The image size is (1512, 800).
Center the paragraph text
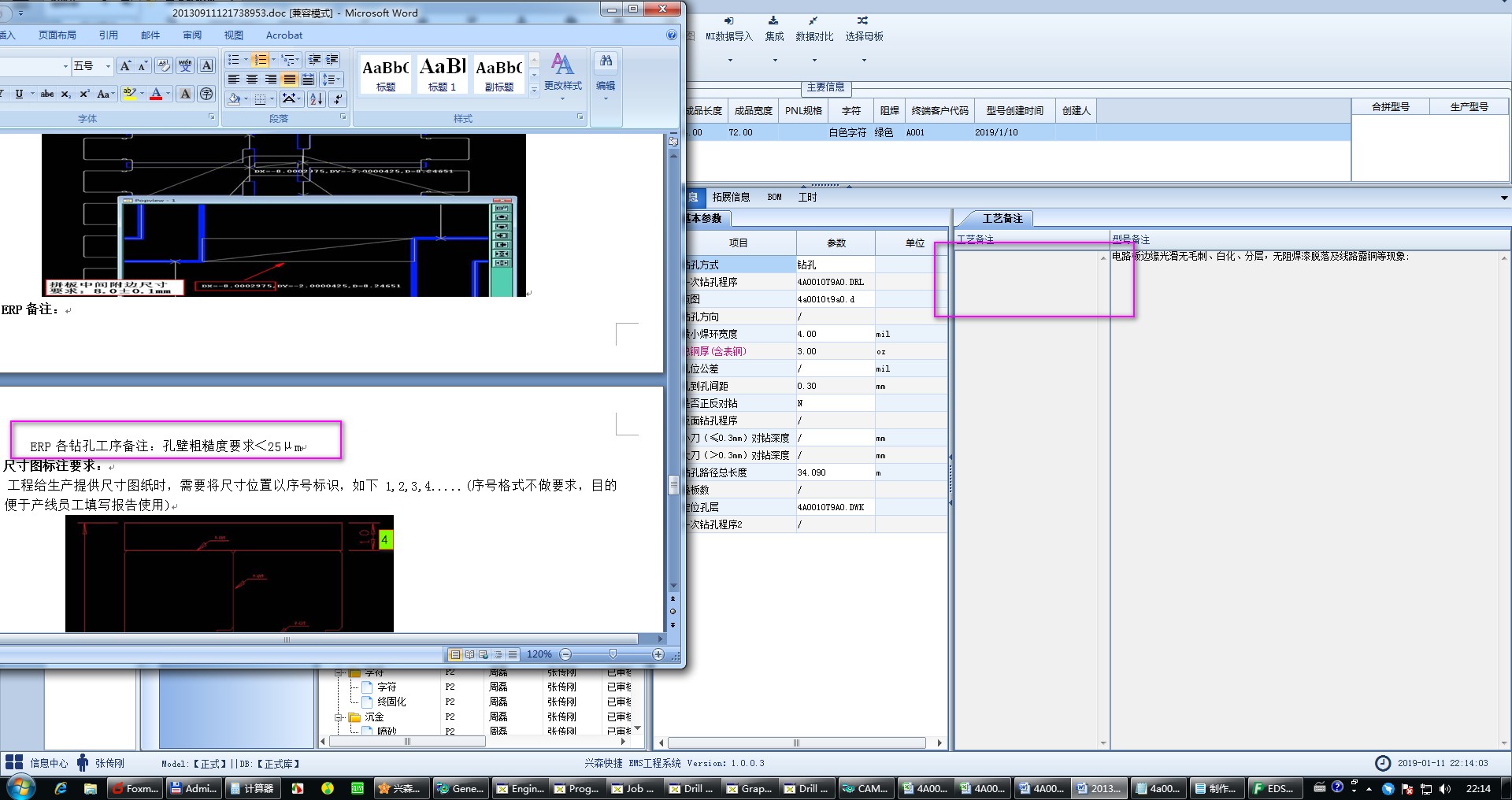pos(252,80)
